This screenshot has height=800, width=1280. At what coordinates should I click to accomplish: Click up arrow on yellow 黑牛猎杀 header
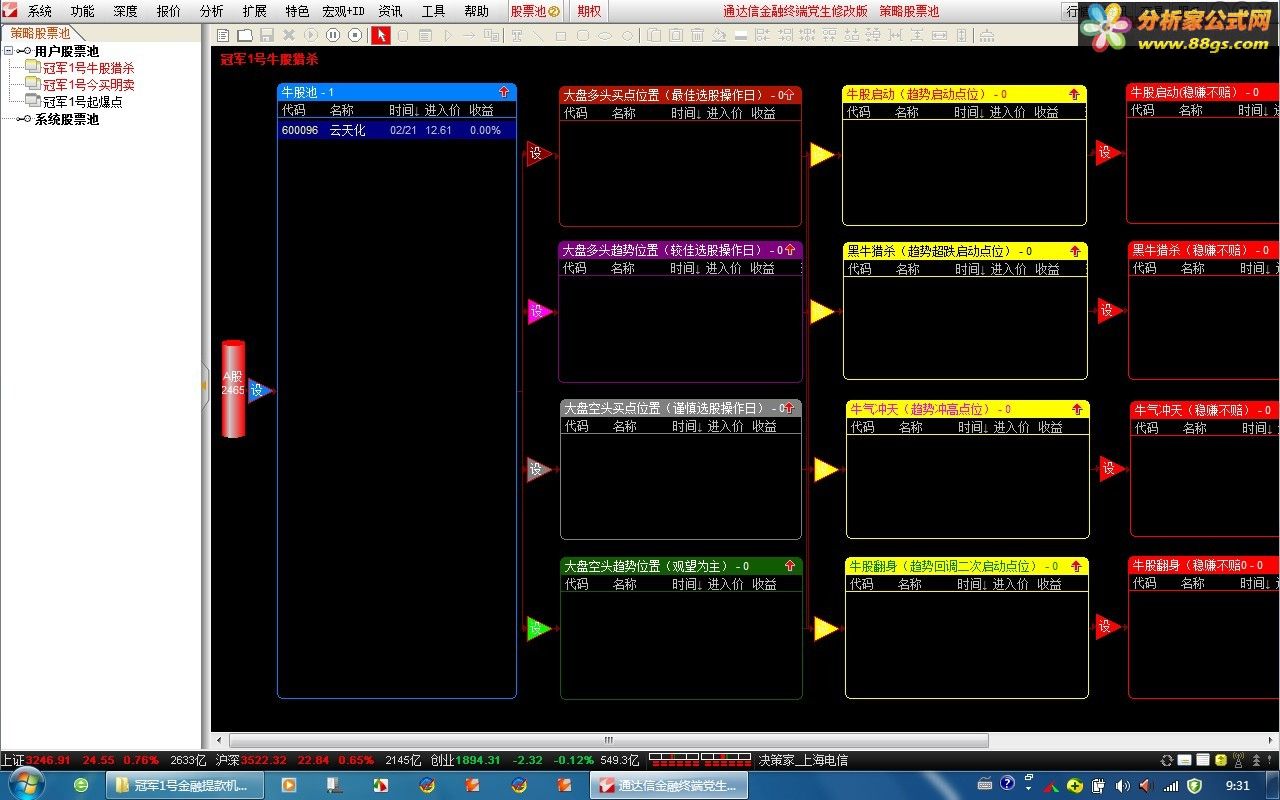pyautogui.click(x=1076, y=251)
